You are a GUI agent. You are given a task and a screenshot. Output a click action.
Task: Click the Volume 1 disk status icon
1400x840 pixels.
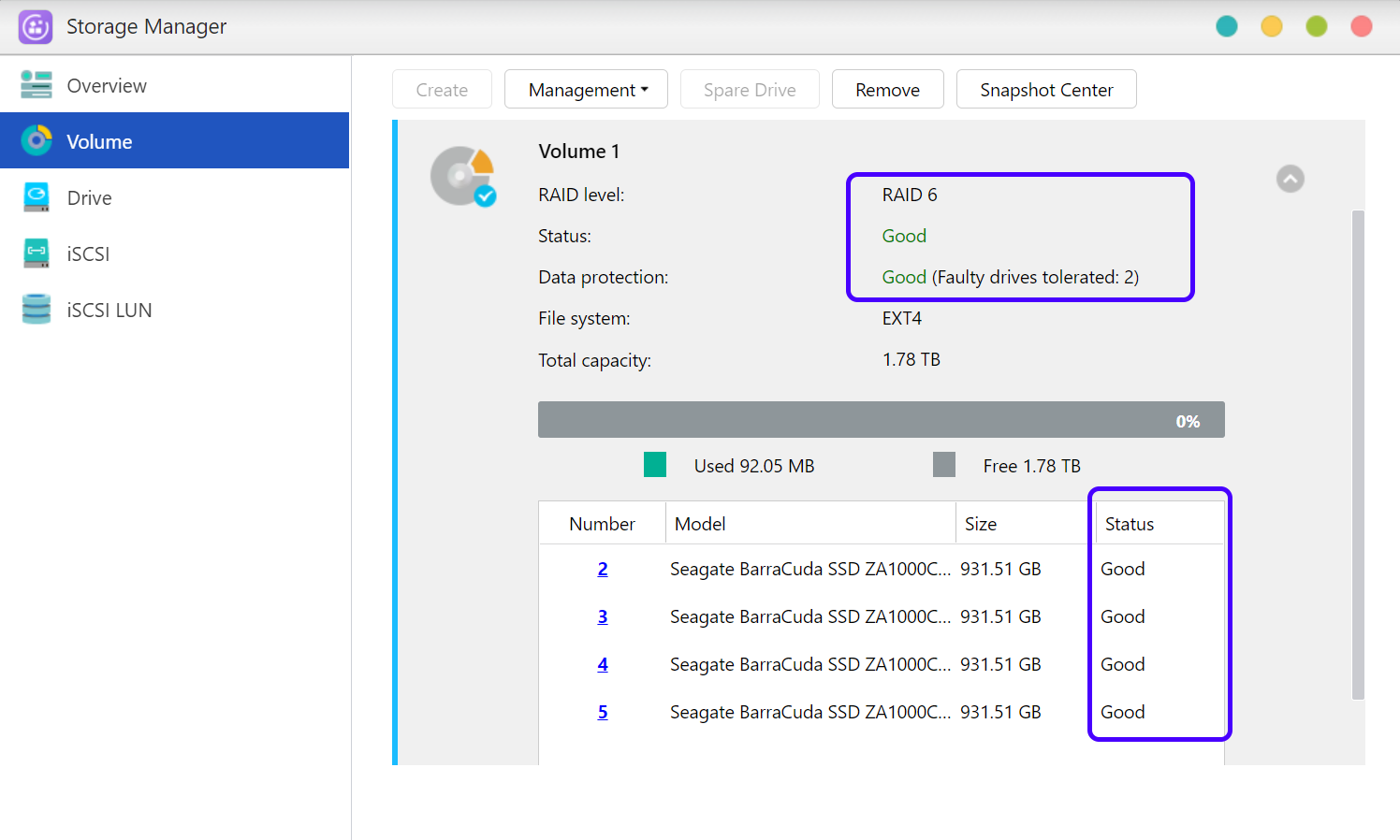click(x=462, y=176)
